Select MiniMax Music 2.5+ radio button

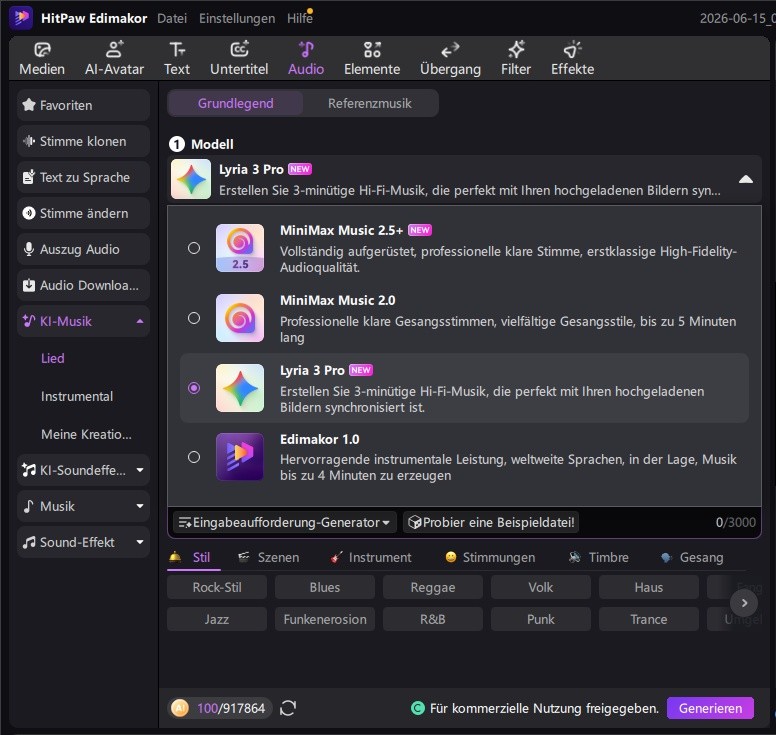point(194,248)
